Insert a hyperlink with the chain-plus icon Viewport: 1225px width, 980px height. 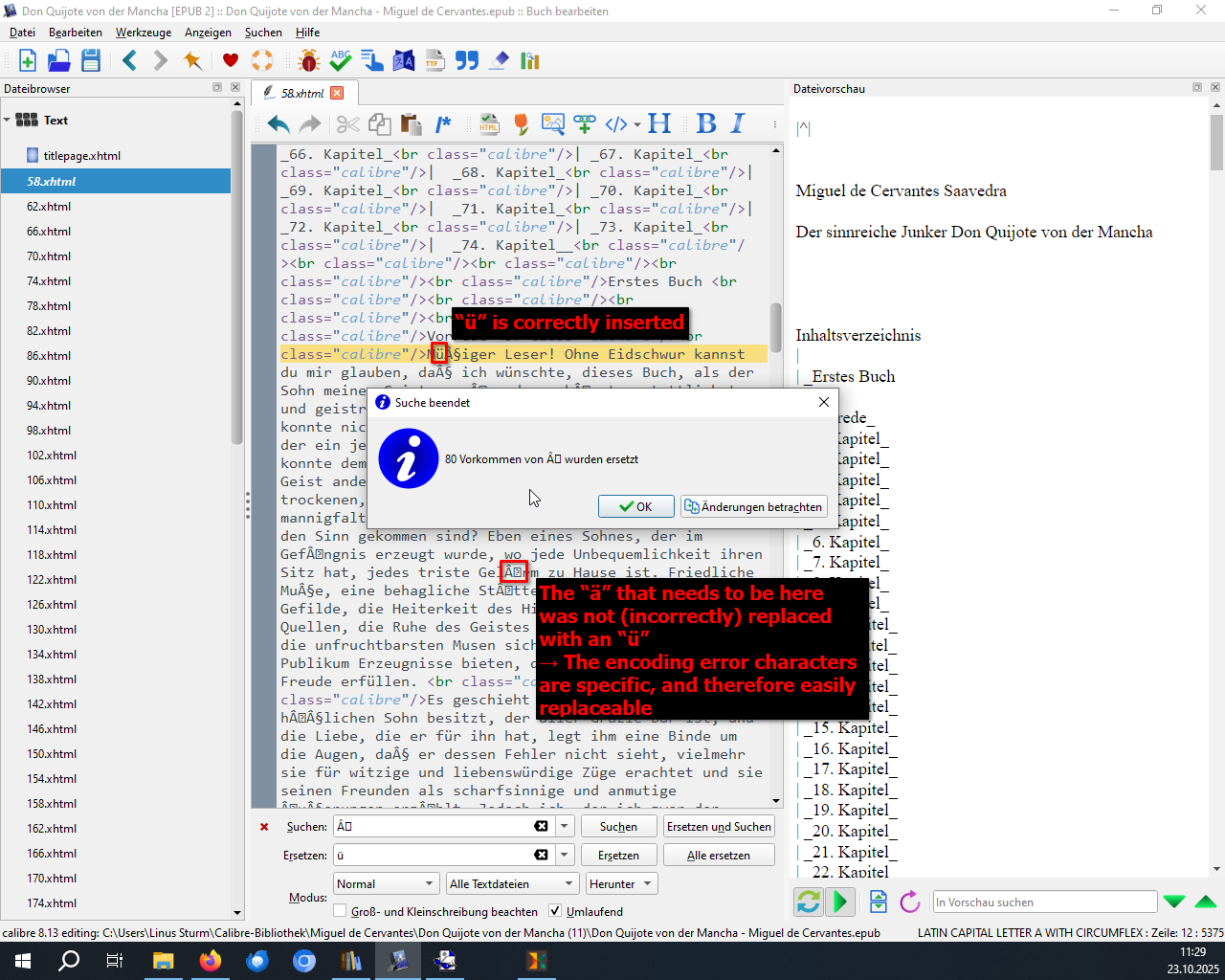(x=585, y=124)
